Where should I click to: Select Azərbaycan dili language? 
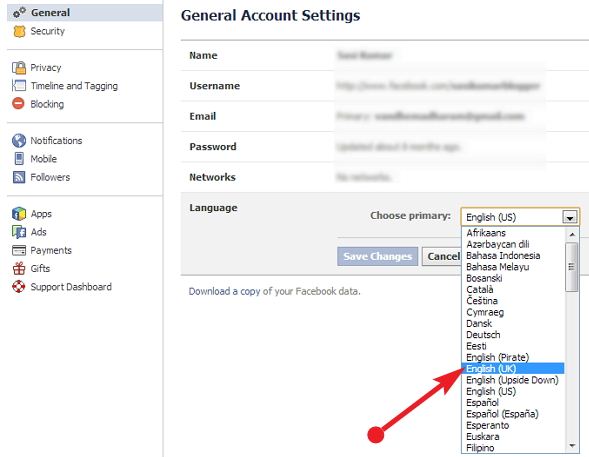click(x=512, y=244)
